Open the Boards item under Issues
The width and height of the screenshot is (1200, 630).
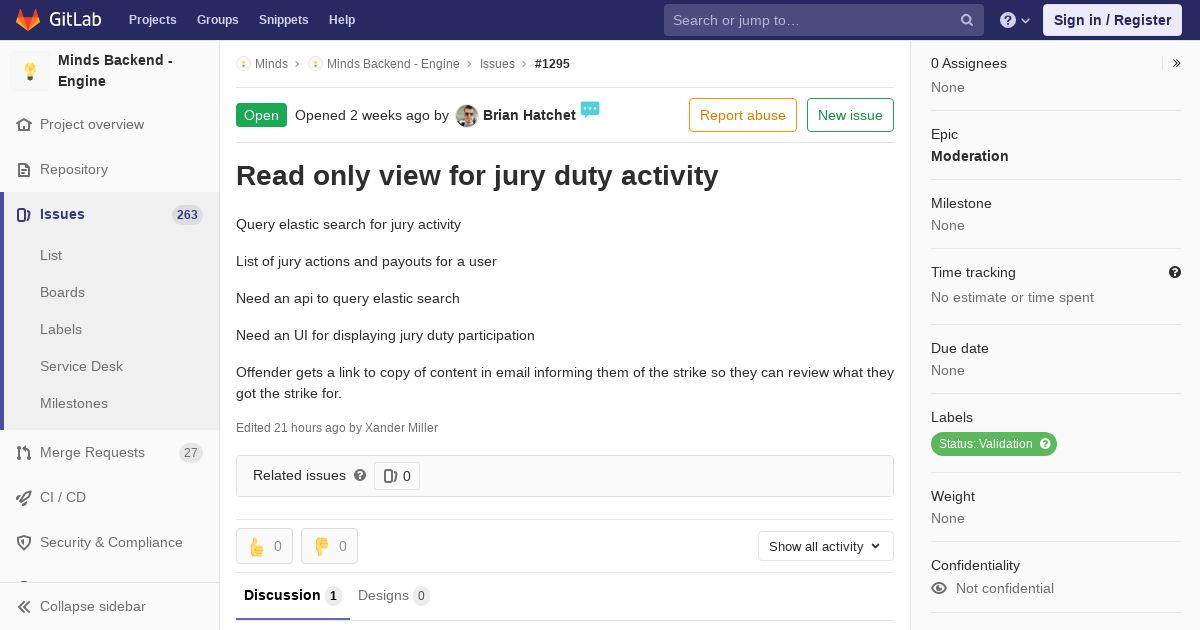tap(62, 292)
